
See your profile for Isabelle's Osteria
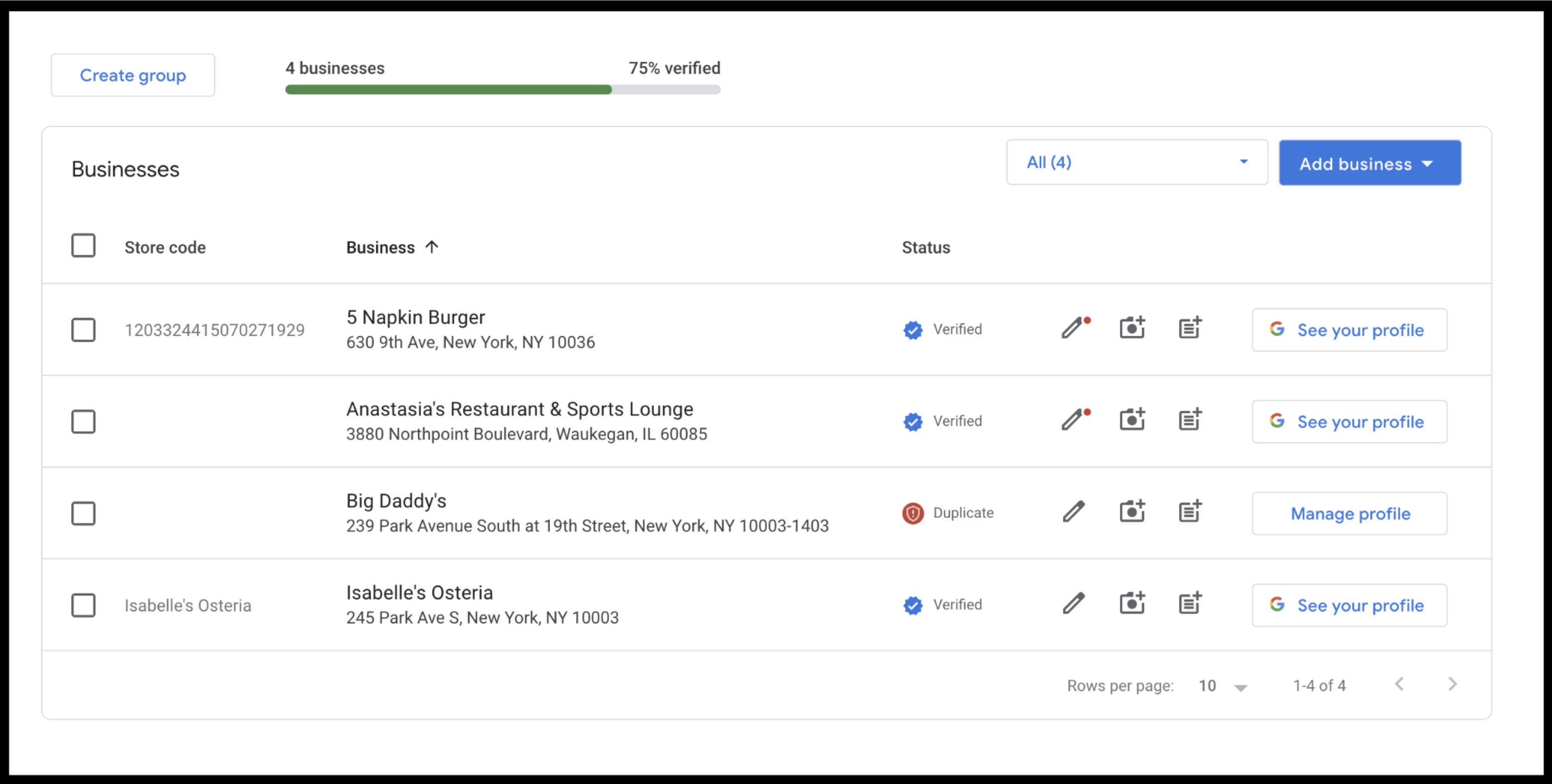1349,605
